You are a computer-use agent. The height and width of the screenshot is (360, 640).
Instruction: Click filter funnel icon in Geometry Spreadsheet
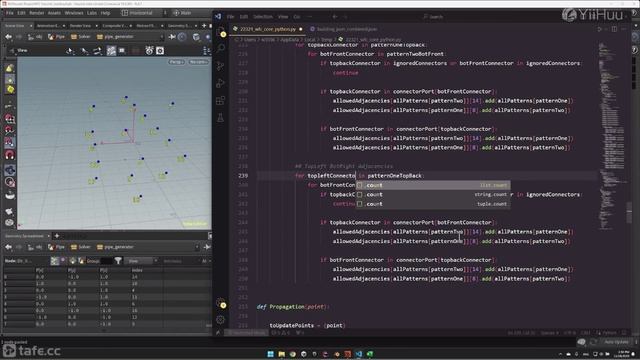(x=118, y=260)
